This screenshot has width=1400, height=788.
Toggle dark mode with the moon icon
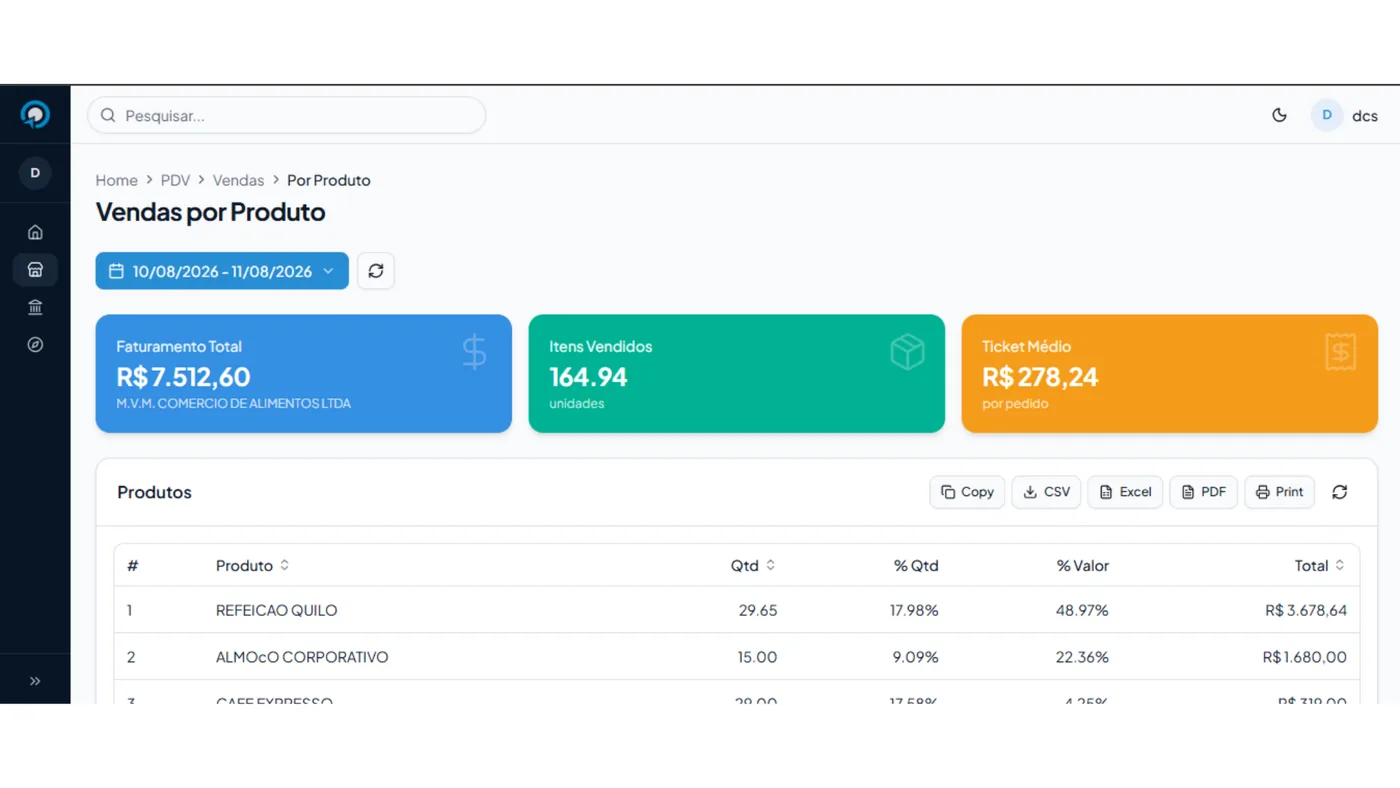[1279, 115]
